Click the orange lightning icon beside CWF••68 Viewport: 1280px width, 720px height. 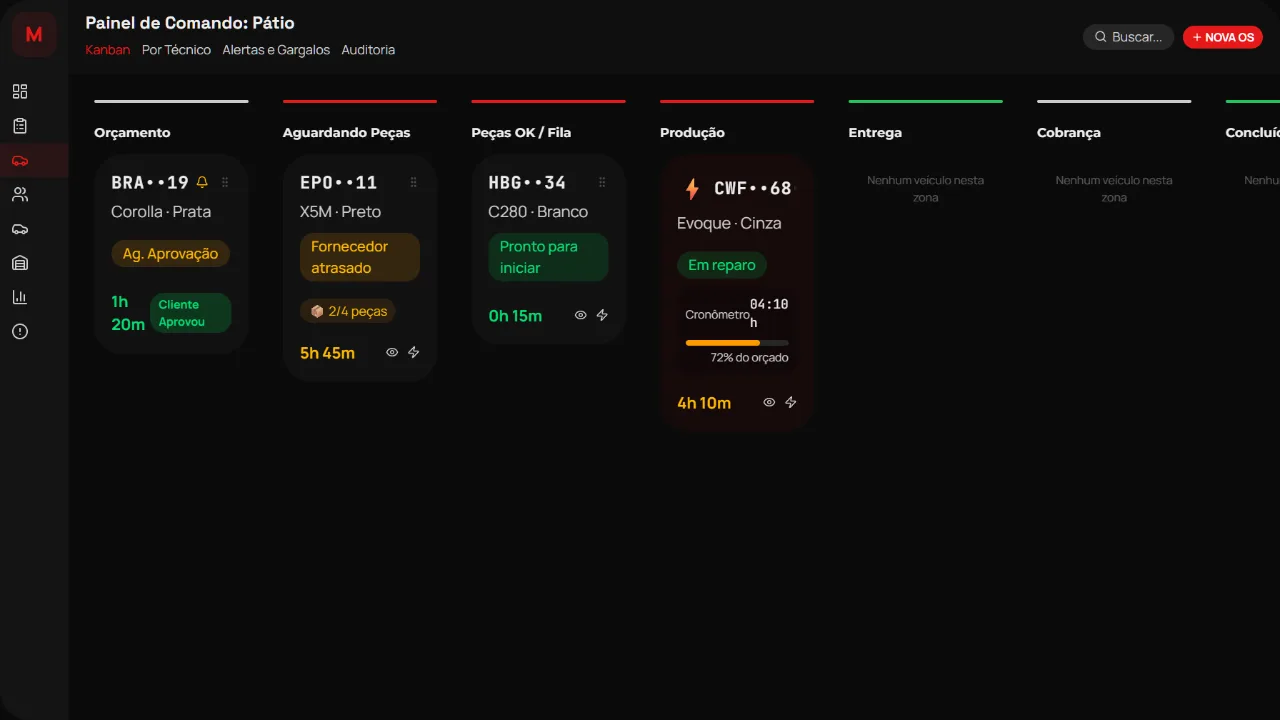(692, 188)
